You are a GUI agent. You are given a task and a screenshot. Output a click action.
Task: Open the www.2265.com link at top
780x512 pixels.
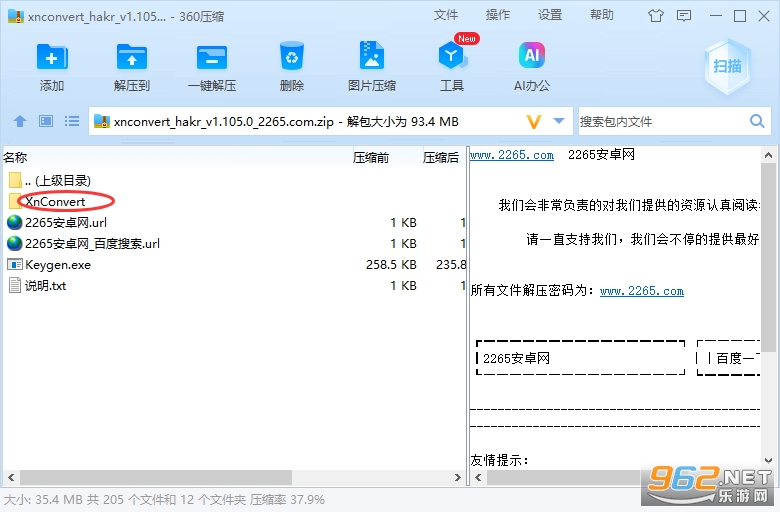pyautogui.click(x=512, y=155)
